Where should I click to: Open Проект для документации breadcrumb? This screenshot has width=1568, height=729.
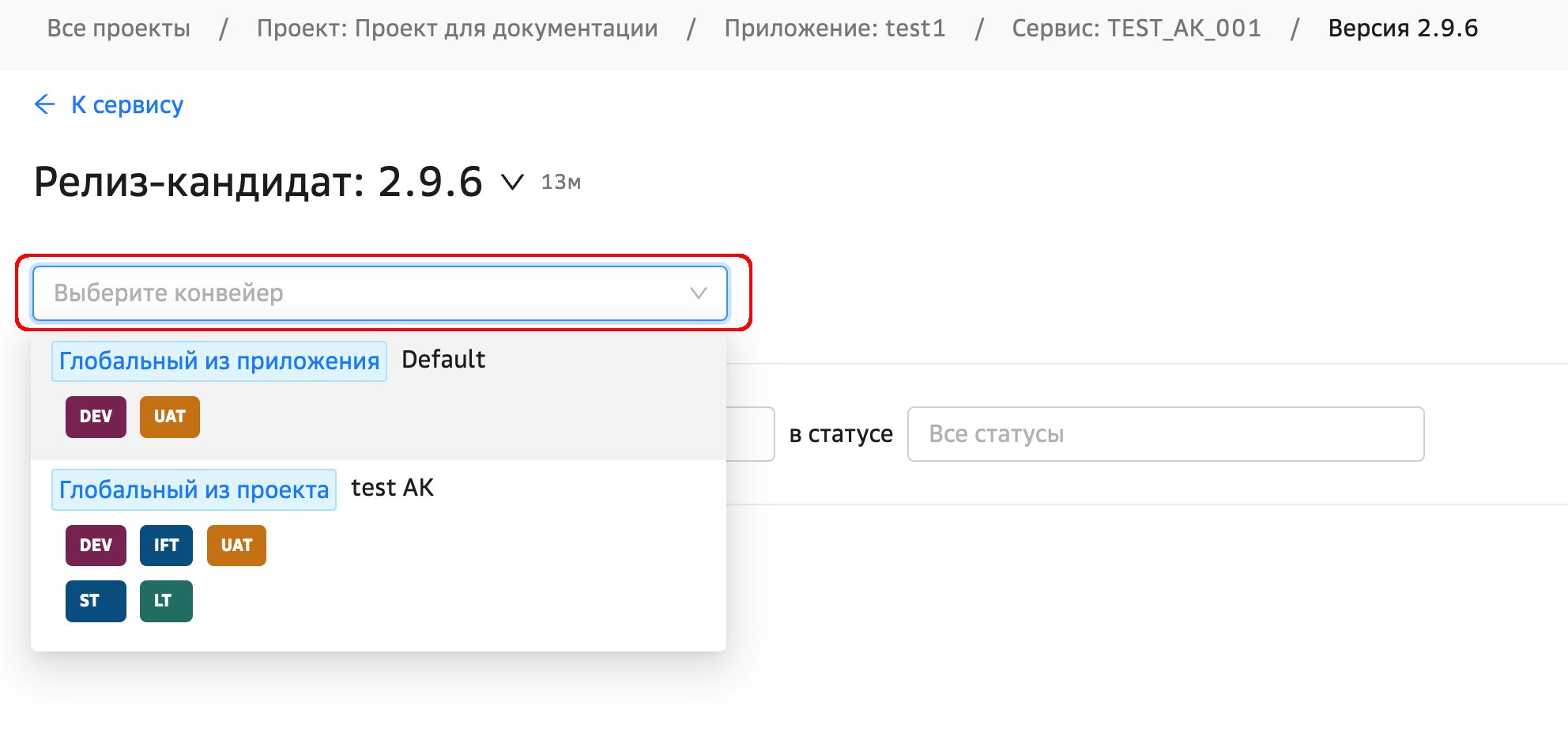point(457,28)
